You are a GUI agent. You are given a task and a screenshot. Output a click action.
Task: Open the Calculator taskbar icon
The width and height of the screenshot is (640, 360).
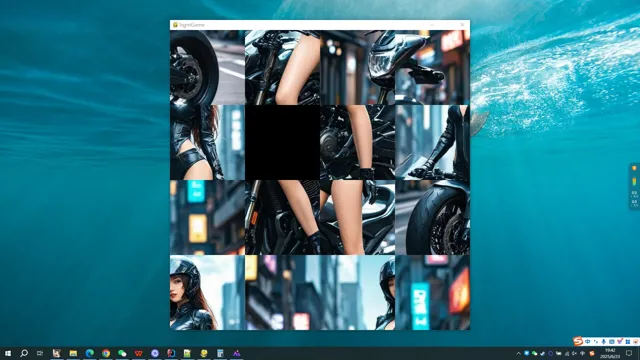[x=220, y=353]
